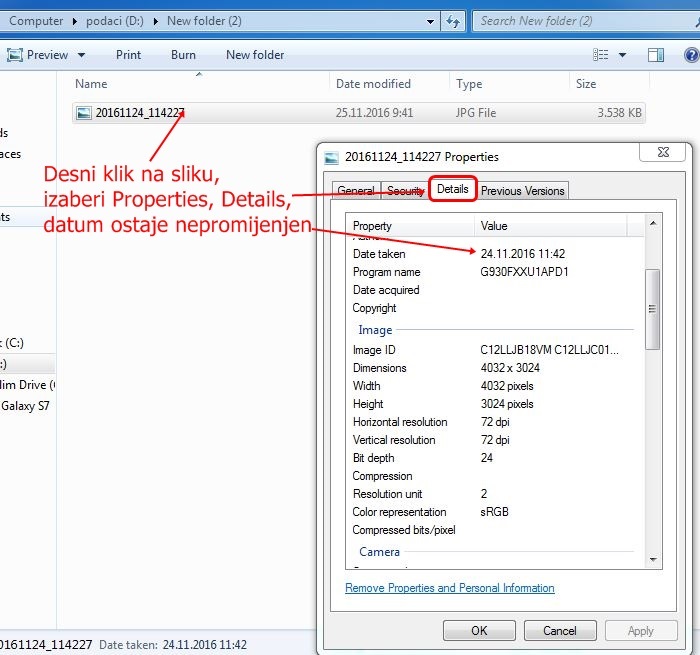
Task: Select the Color representation sRGB row
Action: (496, 512)
